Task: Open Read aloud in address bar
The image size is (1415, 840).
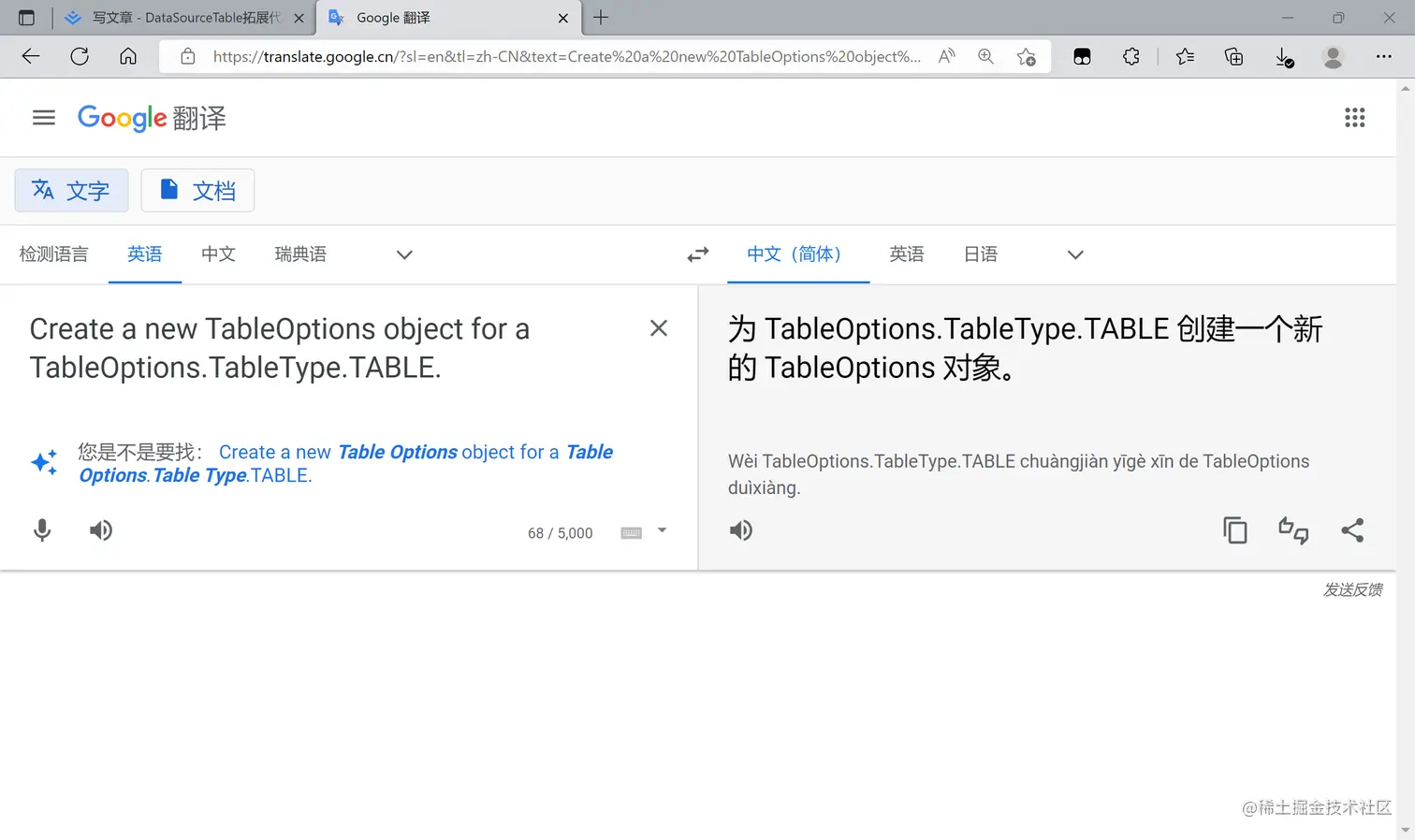Action: coord(947,56)
